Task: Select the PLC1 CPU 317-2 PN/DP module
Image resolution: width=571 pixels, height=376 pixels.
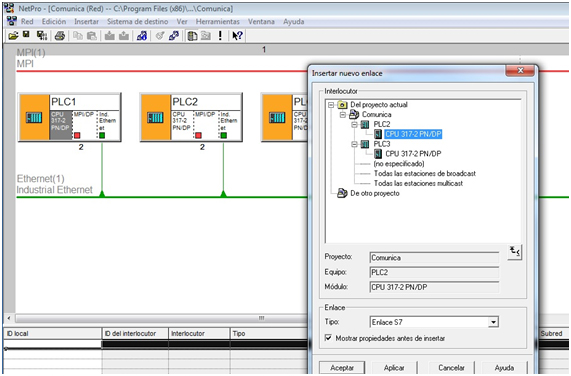Action: (x=60, y=124)
